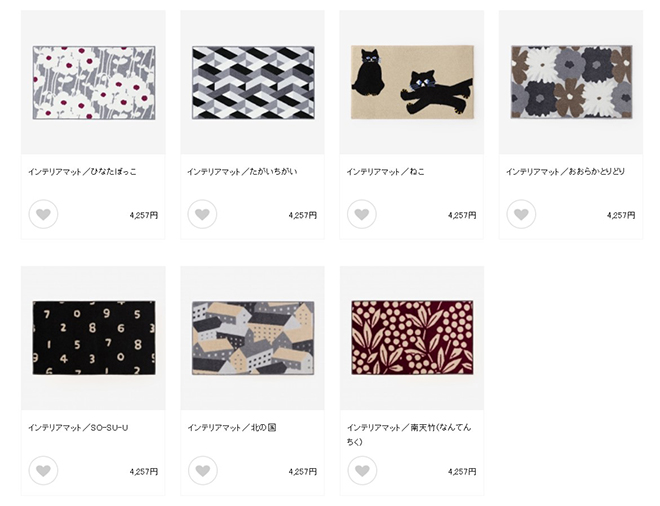
Task: Click heart icon for たがいちがい mat
Action: 202,214
